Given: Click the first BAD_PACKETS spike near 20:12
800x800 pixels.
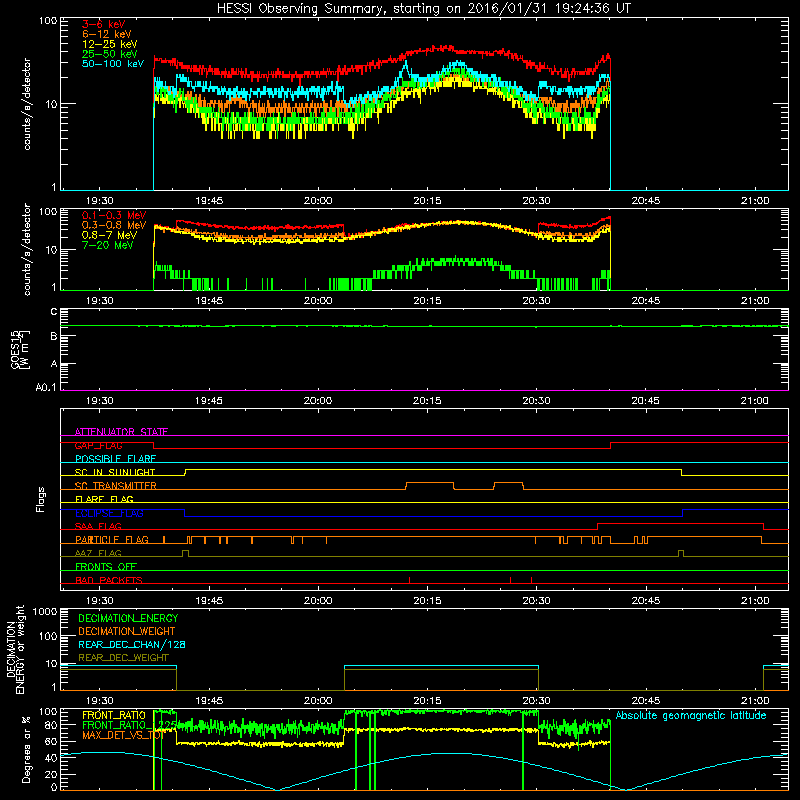Looking at the screenshot, I should [409, 580].
